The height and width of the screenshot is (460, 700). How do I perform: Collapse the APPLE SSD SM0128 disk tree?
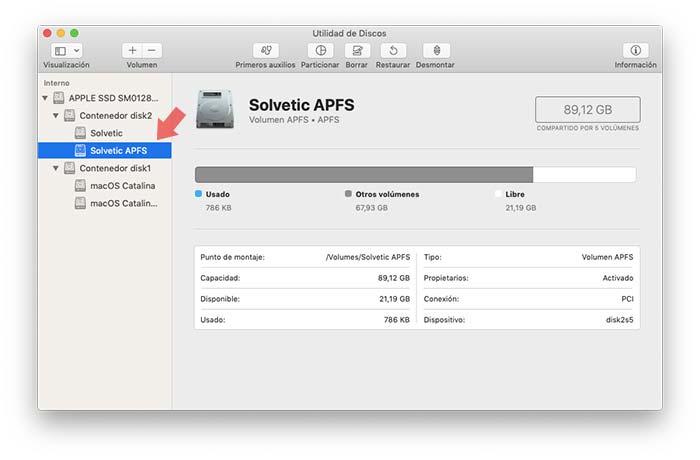(x=45, y=98)
